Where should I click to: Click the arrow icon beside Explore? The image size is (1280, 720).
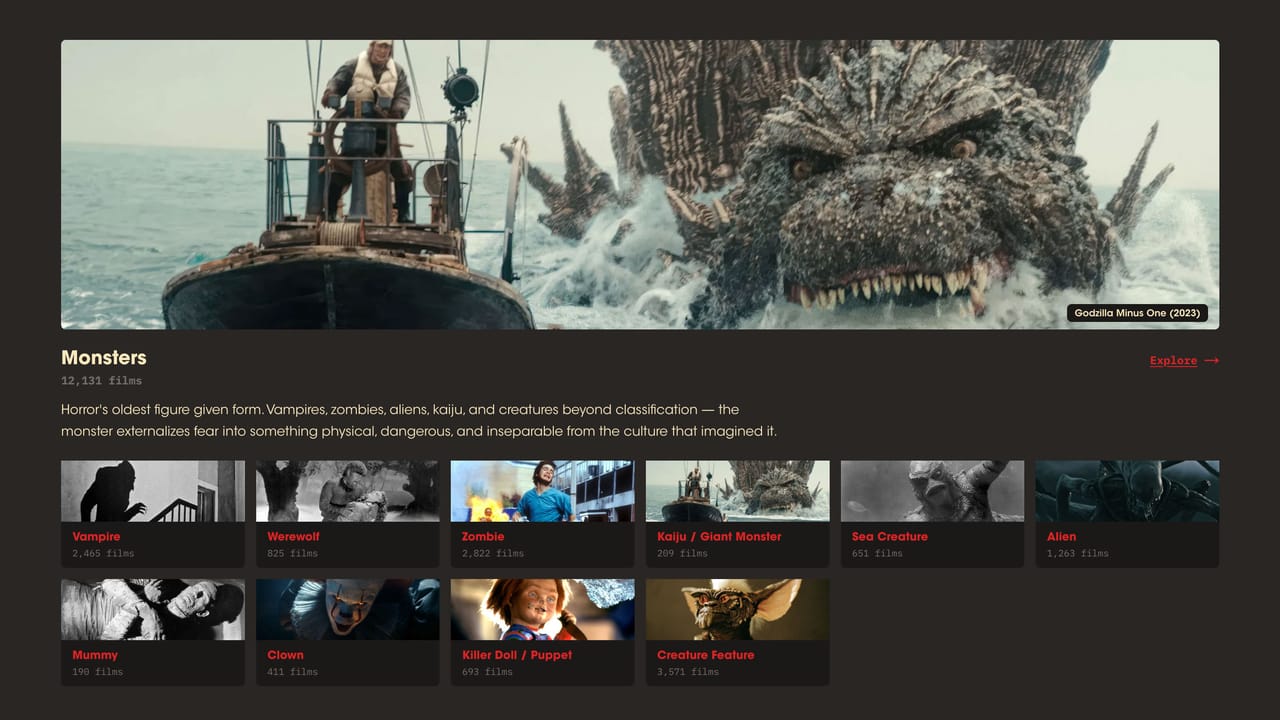[x=1212, y=361]
